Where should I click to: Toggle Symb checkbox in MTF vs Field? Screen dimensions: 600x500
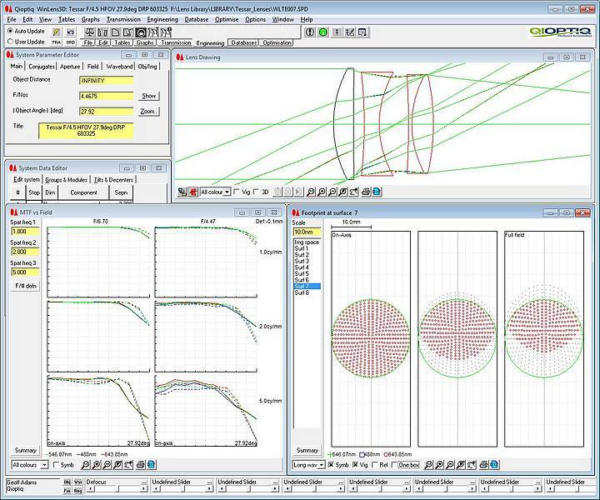click(56, 465)
